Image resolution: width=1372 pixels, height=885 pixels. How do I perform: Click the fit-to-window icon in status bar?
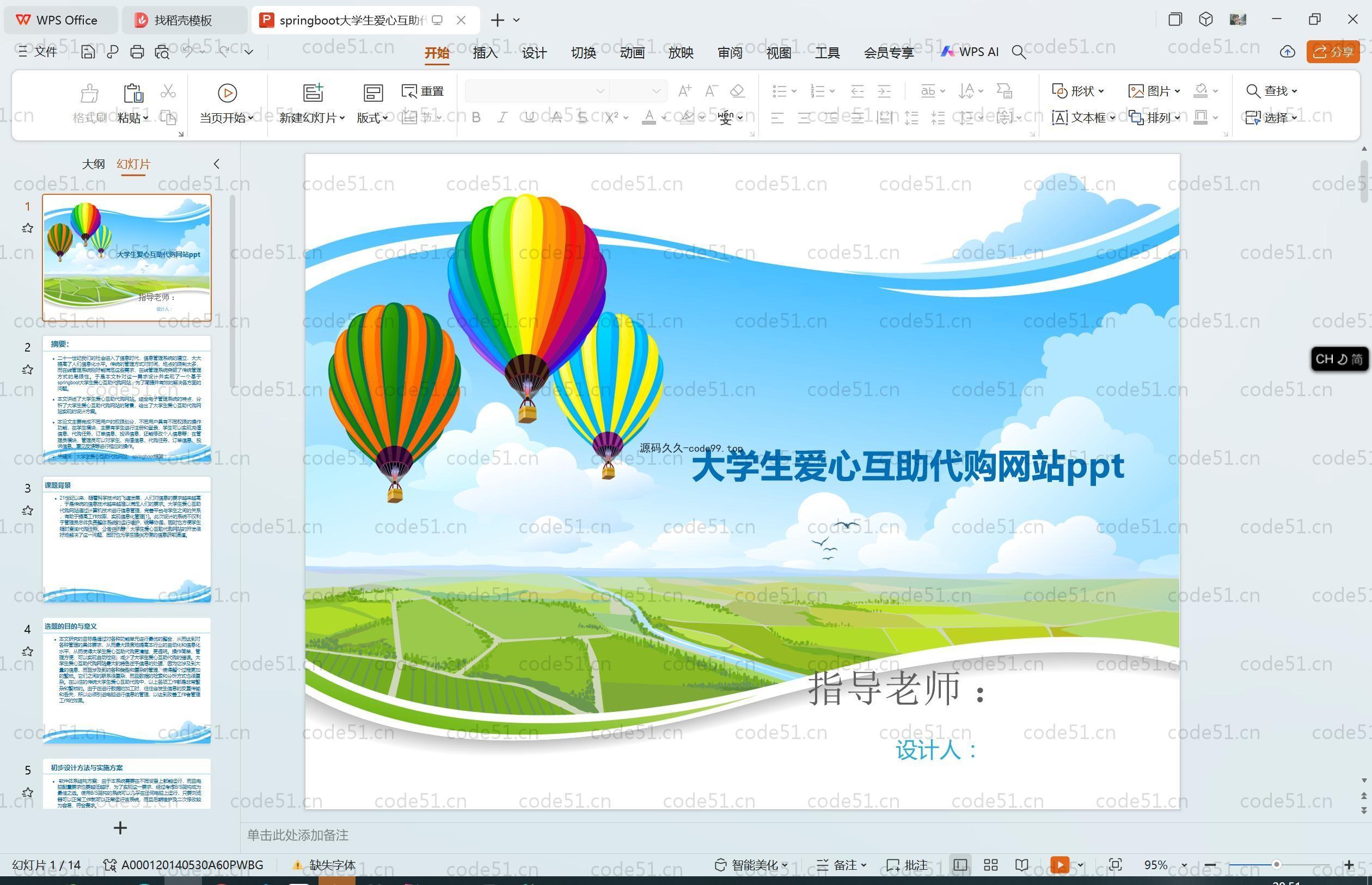pos(1116,865)
